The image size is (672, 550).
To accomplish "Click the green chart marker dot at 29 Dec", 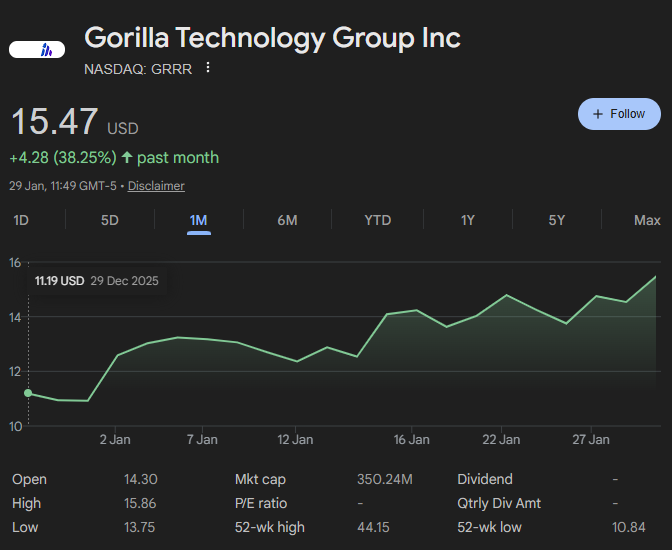I will (28, 393).
